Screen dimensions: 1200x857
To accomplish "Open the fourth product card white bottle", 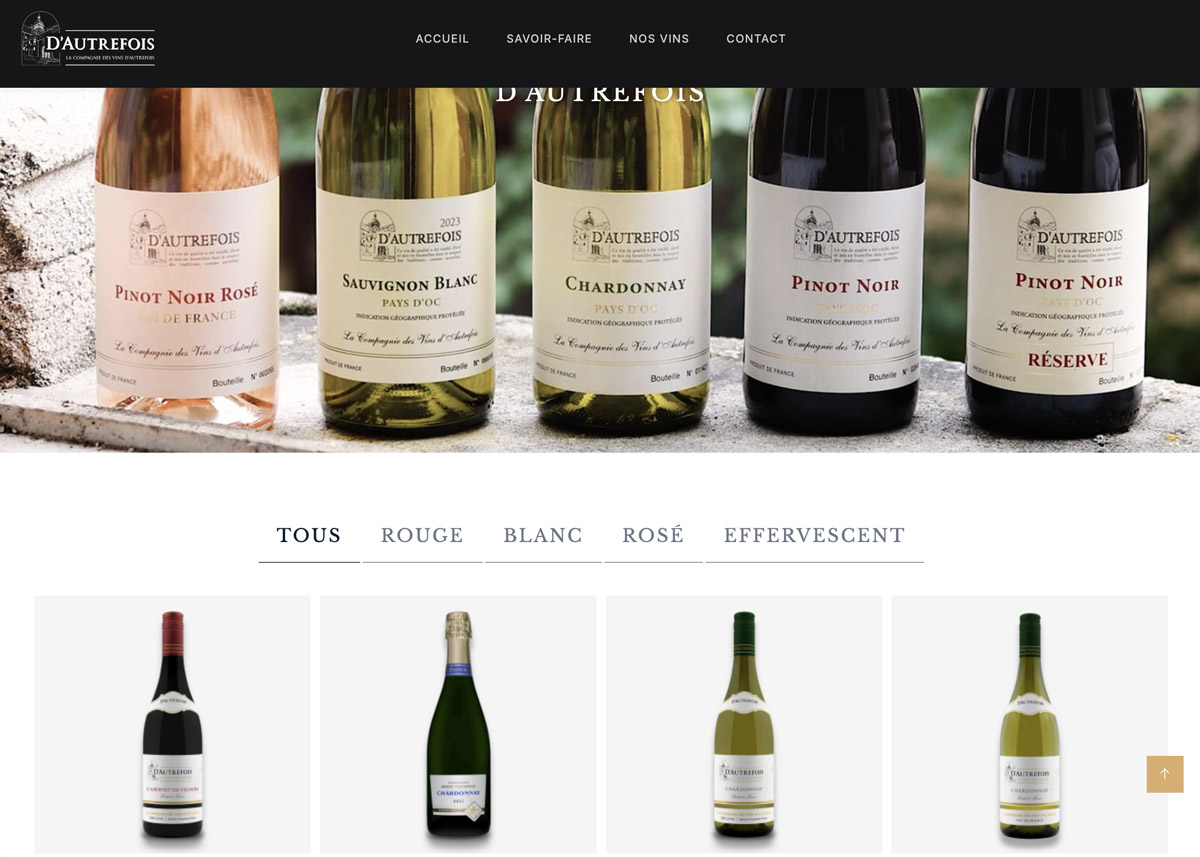I will [x=1029, y=725].
